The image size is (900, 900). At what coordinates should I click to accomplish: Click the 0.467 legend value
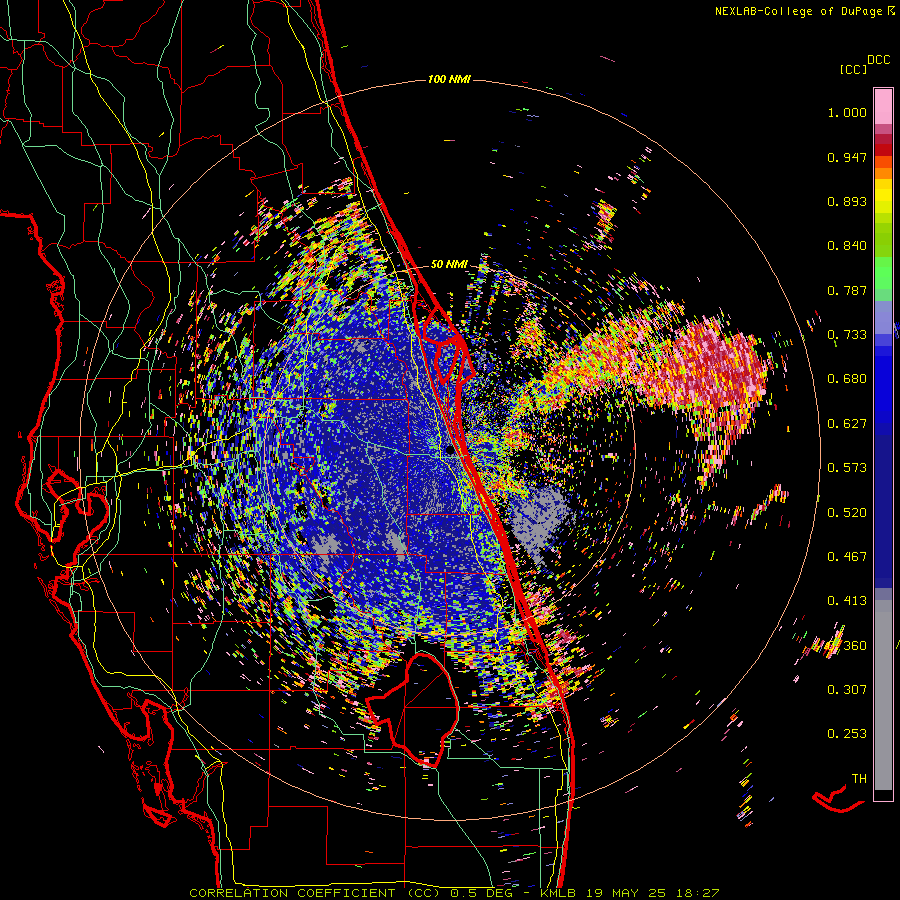[x=847, y=557]
